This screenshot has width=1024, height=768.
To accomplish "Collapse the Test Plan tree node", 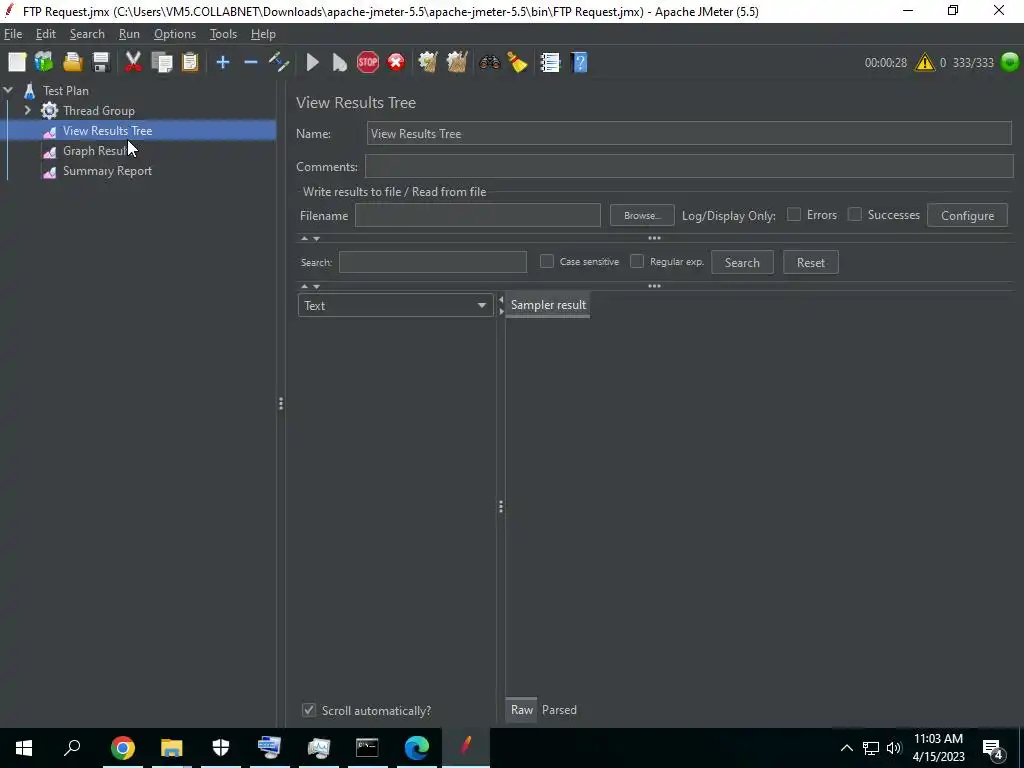I will click(x=8, y=90).
